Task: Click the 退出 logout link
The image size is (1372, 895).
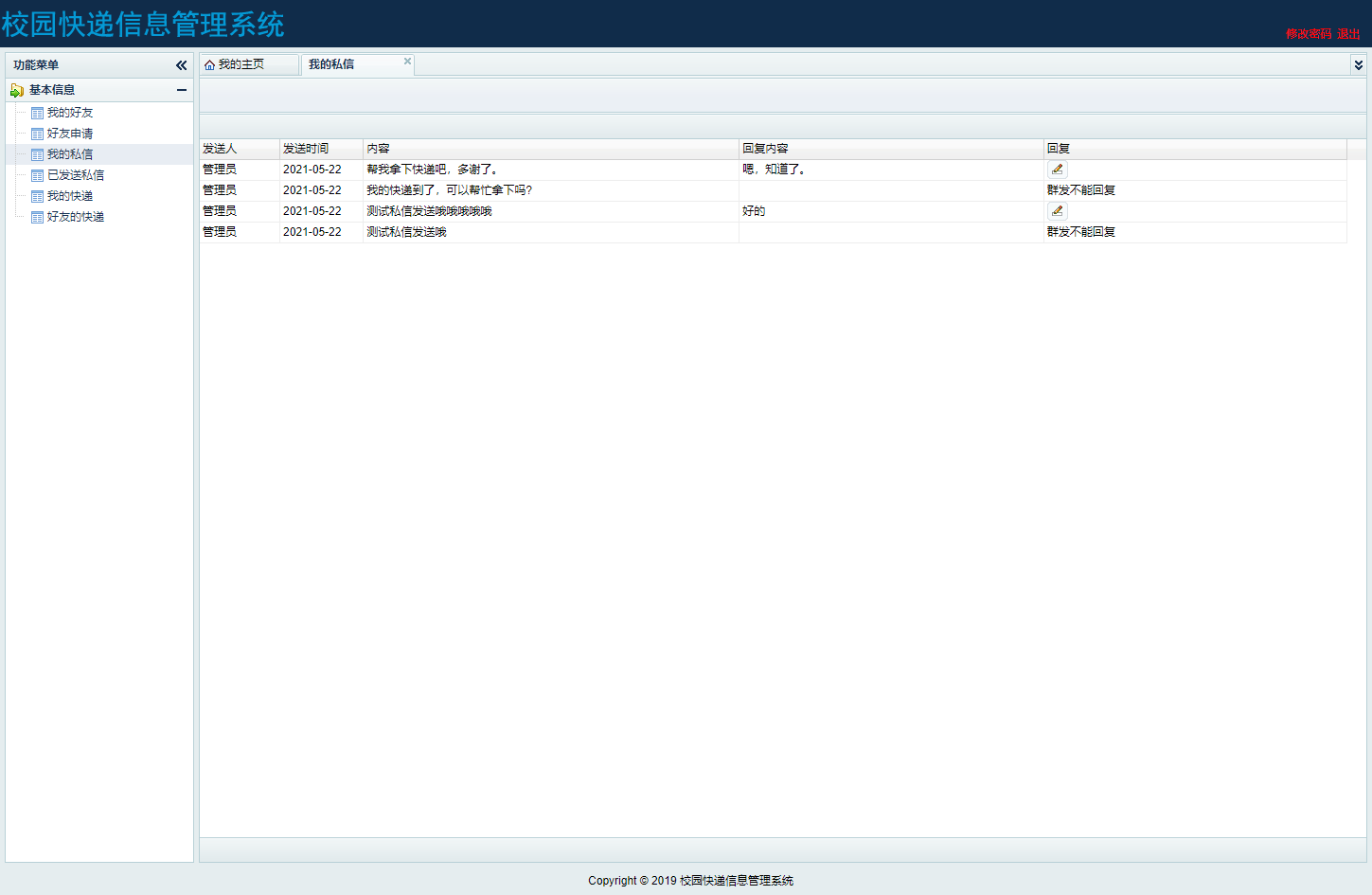Action: point(1348,34)
